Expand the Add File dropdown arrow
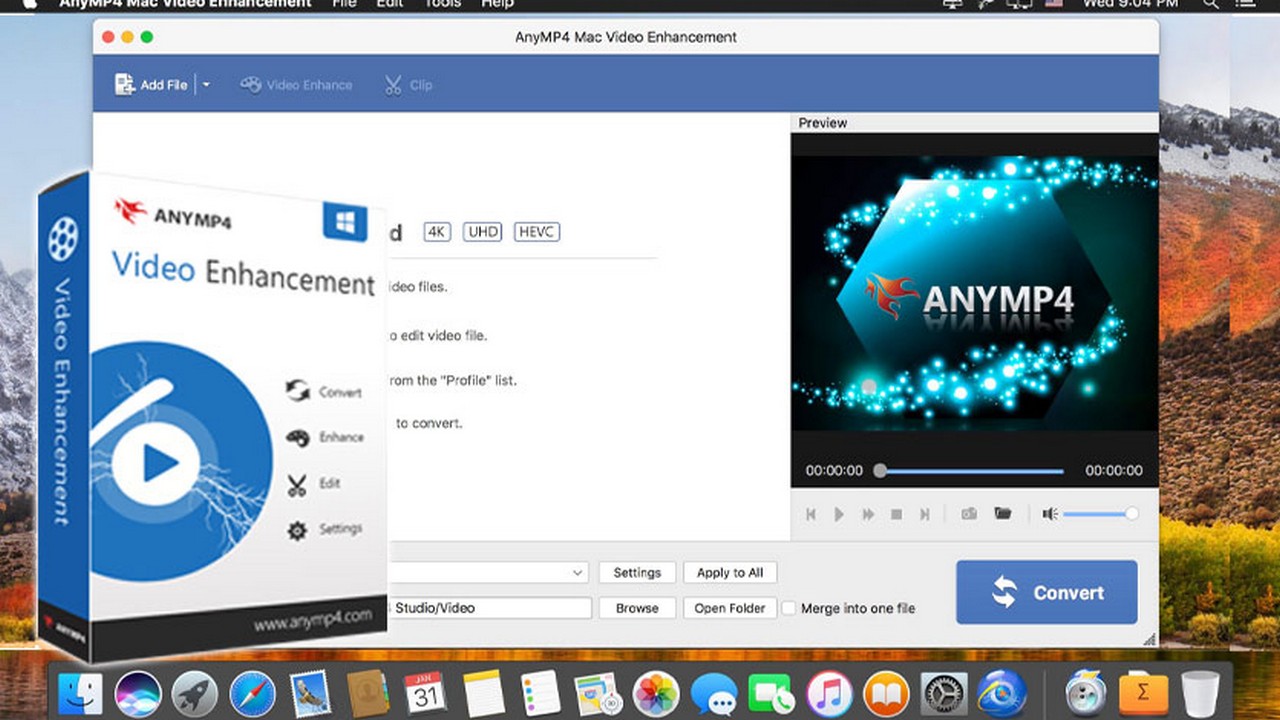The image size is (1280, 720). coord(206,85)
